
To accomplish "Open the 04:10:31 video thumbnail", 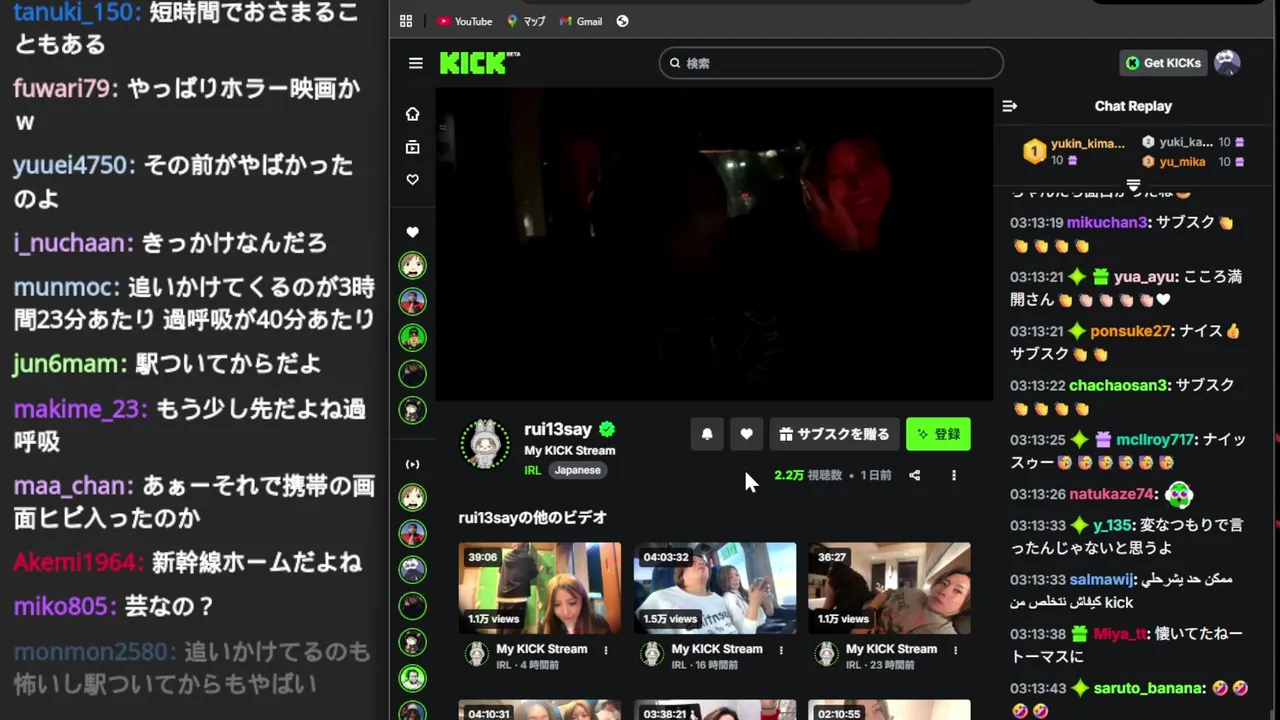I will click(x=540, y=710).
